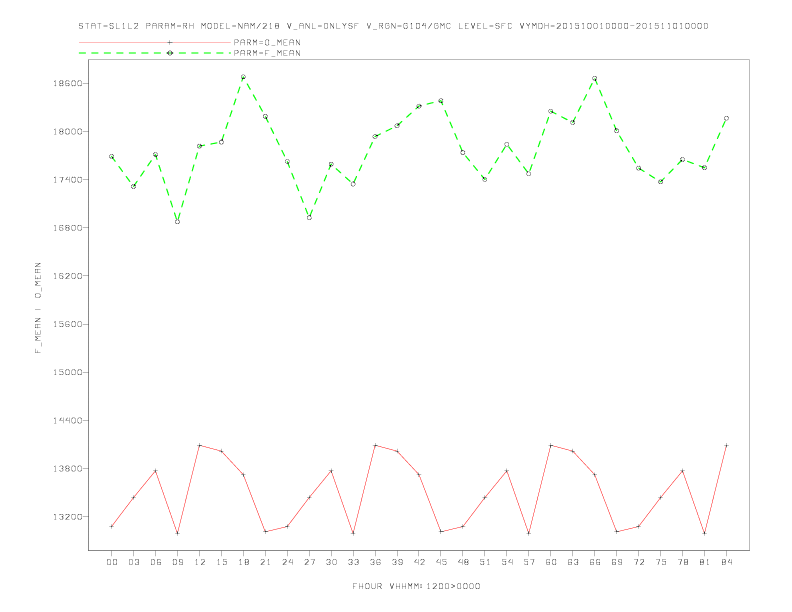The width and height of the screenshot is (792, 612).
Task: Click the x-axis tick label 12
Action: [200, 562]
